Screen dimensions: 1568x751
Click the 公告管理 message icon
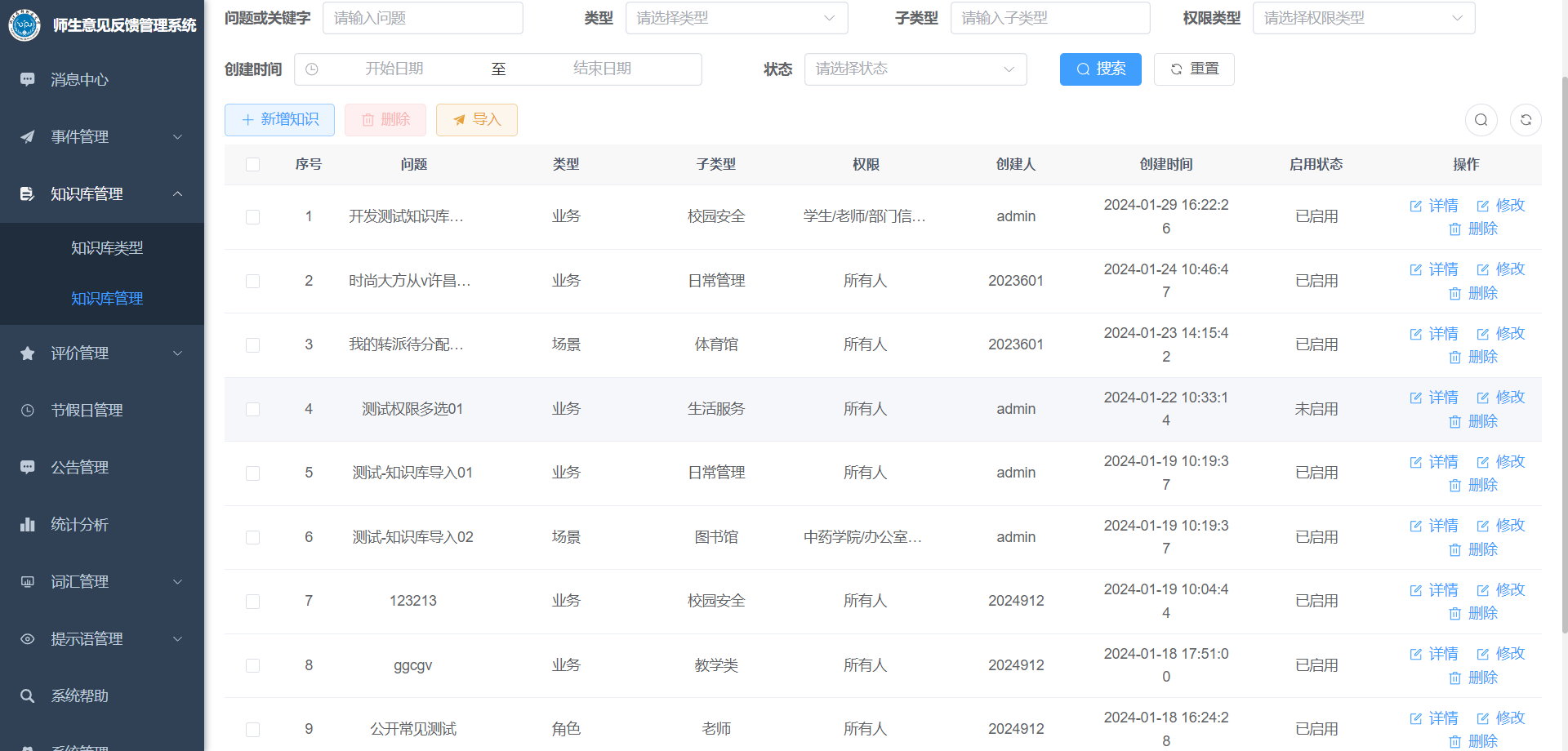pos(28,467)
